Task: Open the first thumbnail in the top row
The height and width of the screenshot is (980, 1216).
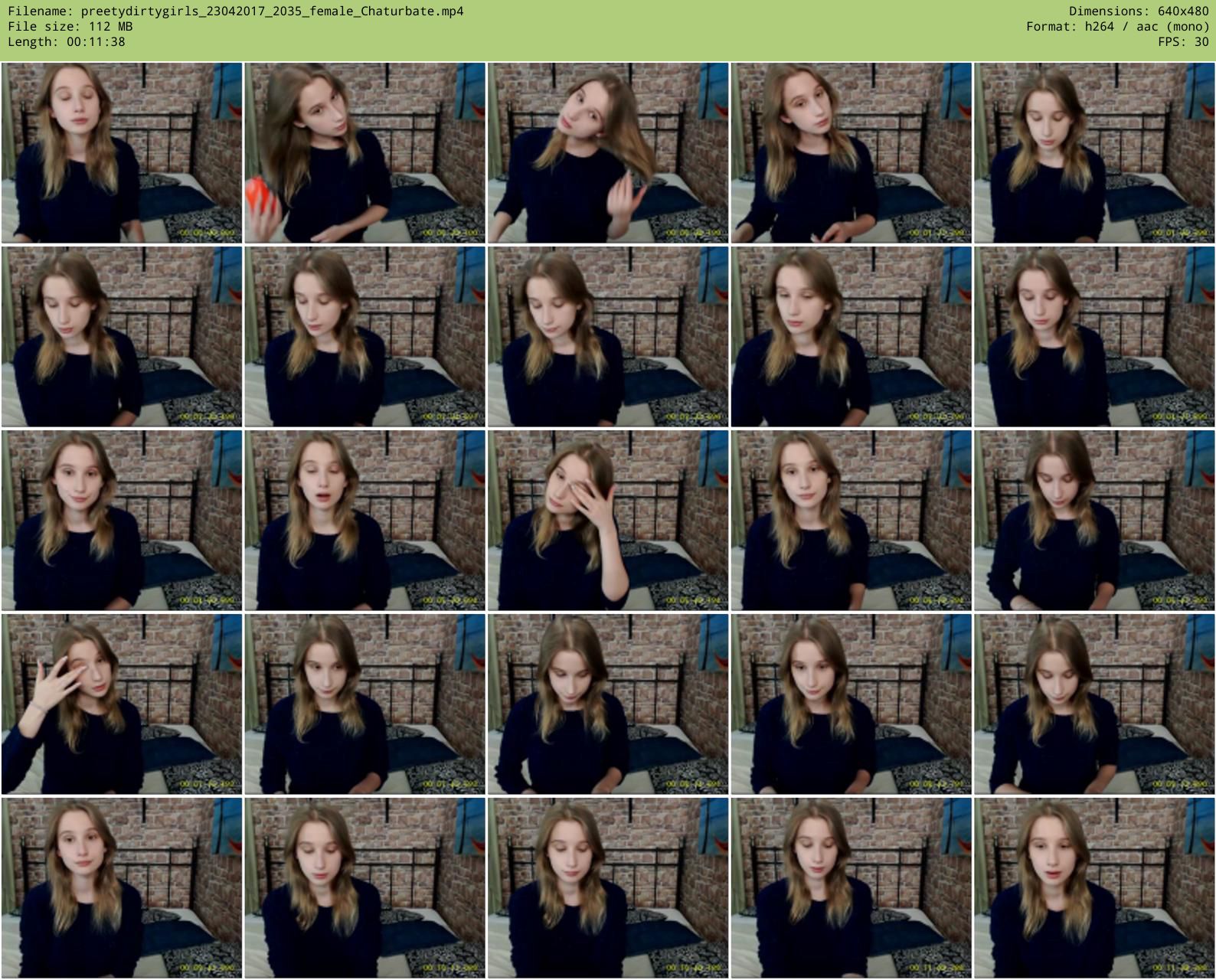Action: pos(122,153)
